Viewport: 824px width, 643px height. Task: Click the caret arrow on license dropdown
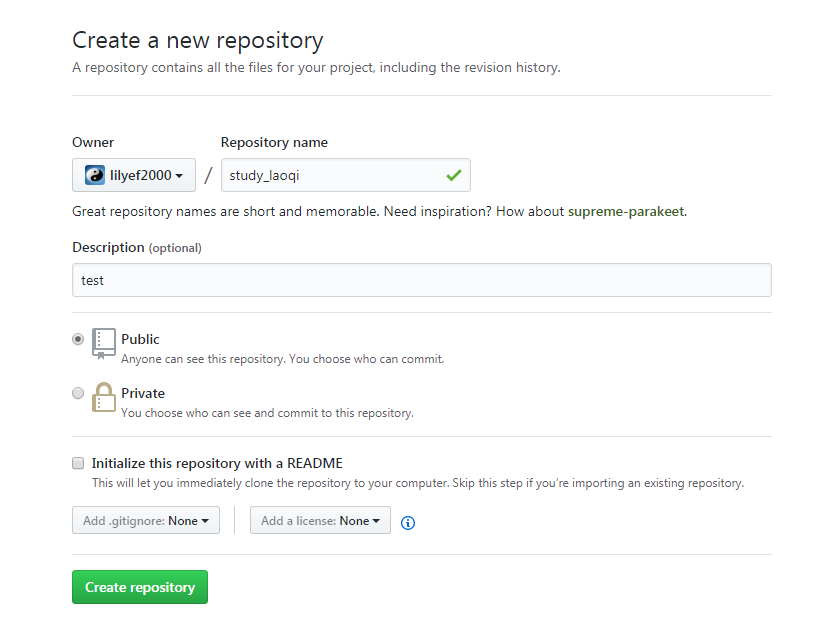point(376,521)
